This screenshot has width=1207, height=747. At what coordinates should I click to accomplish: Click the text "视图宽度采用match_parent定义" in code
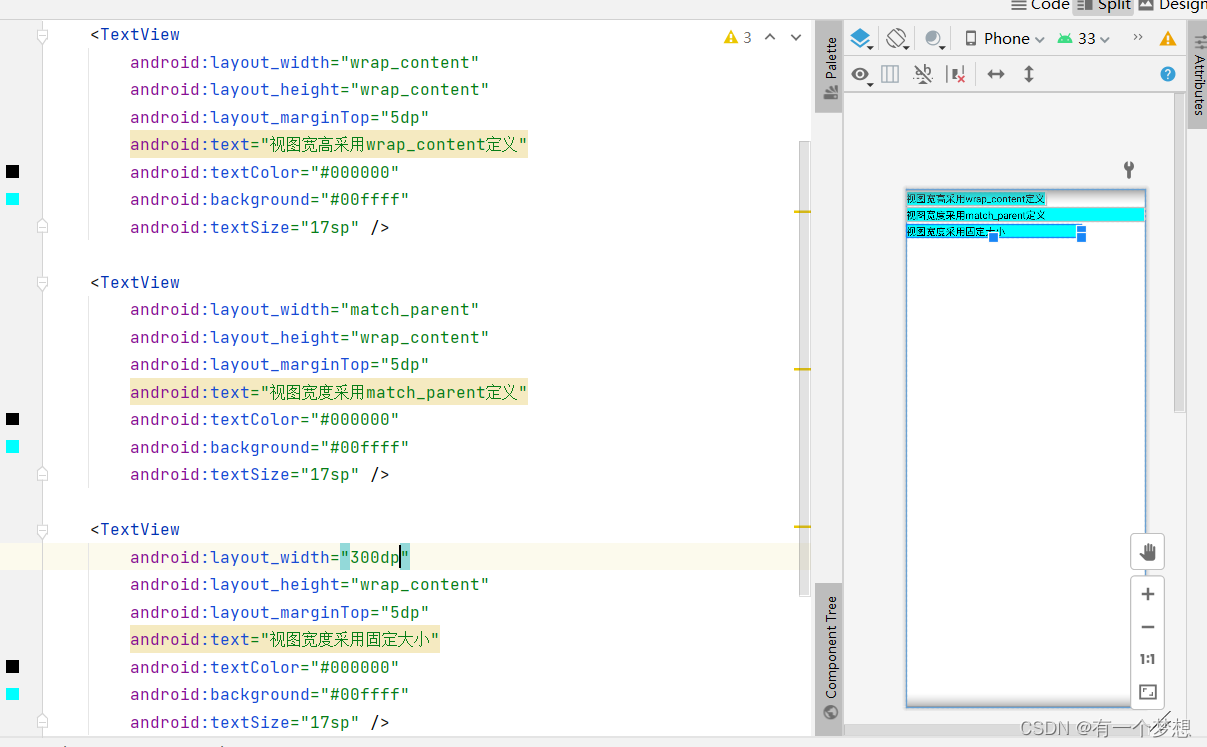(393, 392)
